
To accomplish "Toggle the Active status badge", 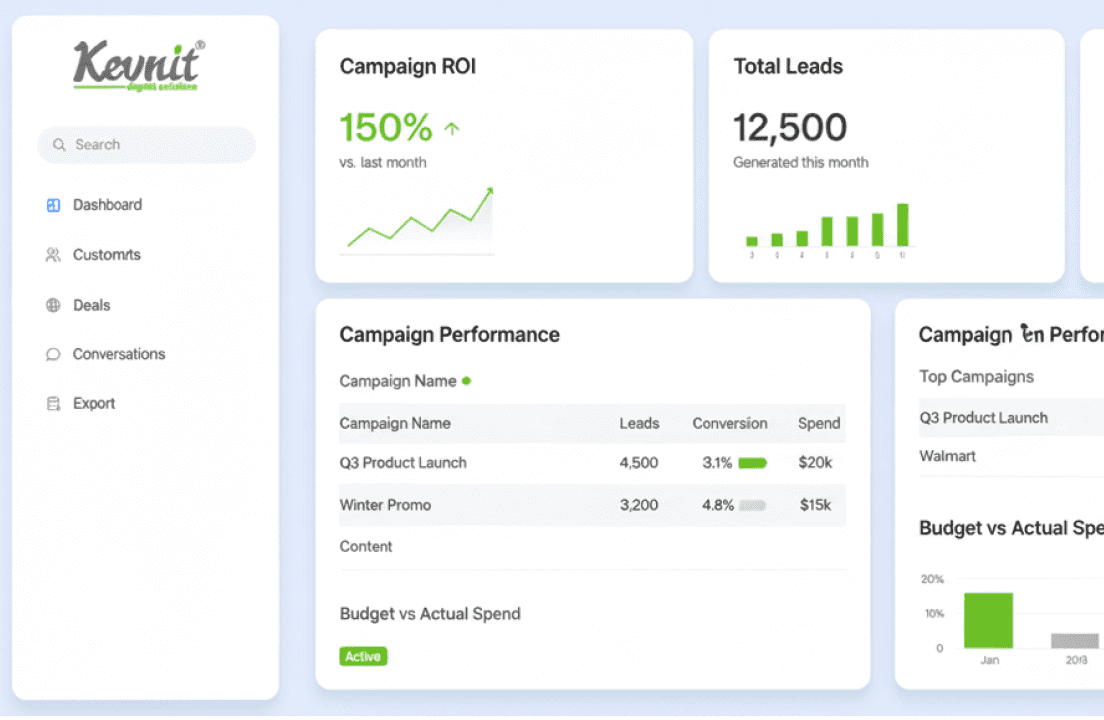I will pos(363,656).
